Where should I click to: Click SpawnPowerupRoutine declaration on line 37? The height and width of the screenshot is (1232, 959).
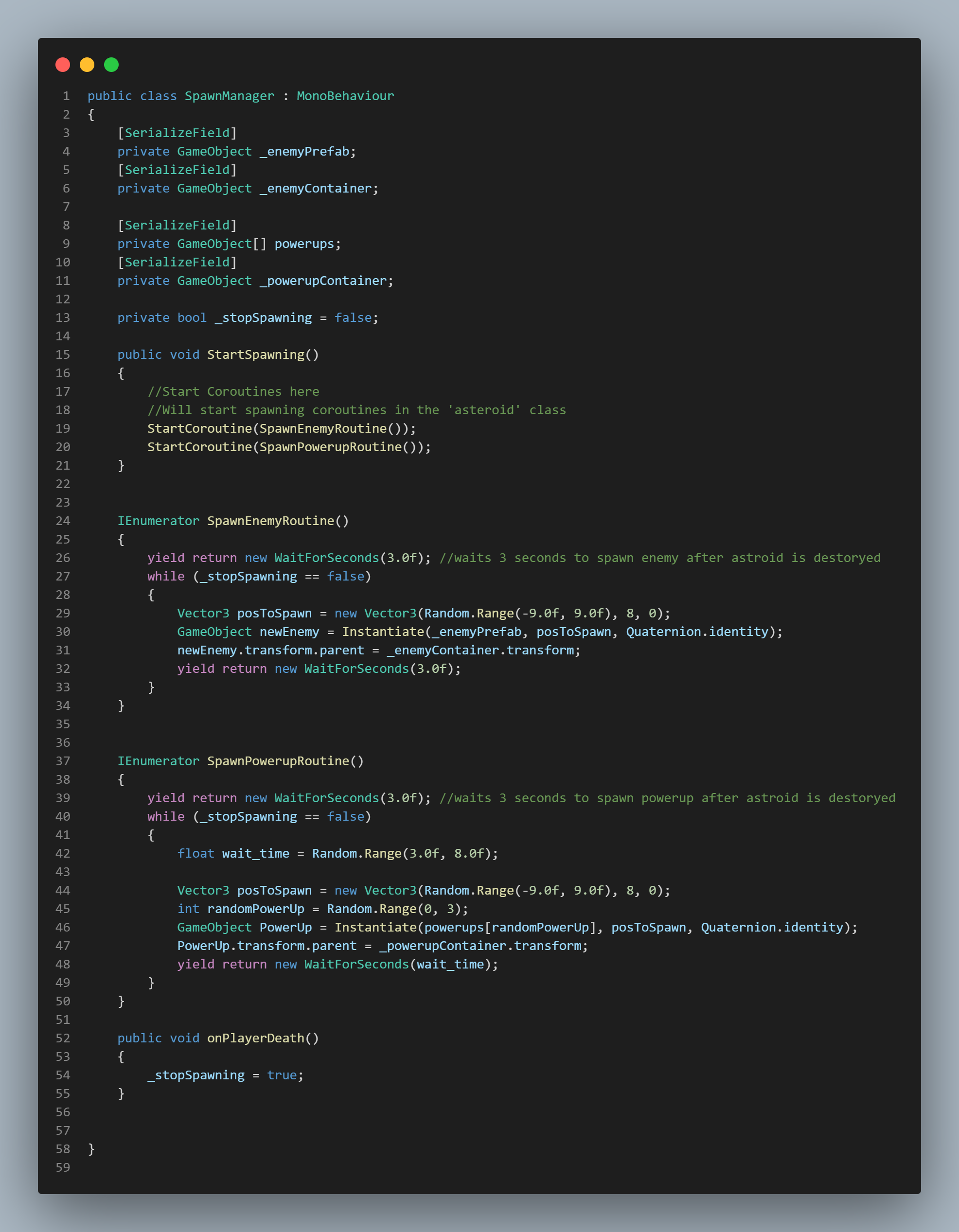point(240,761)
